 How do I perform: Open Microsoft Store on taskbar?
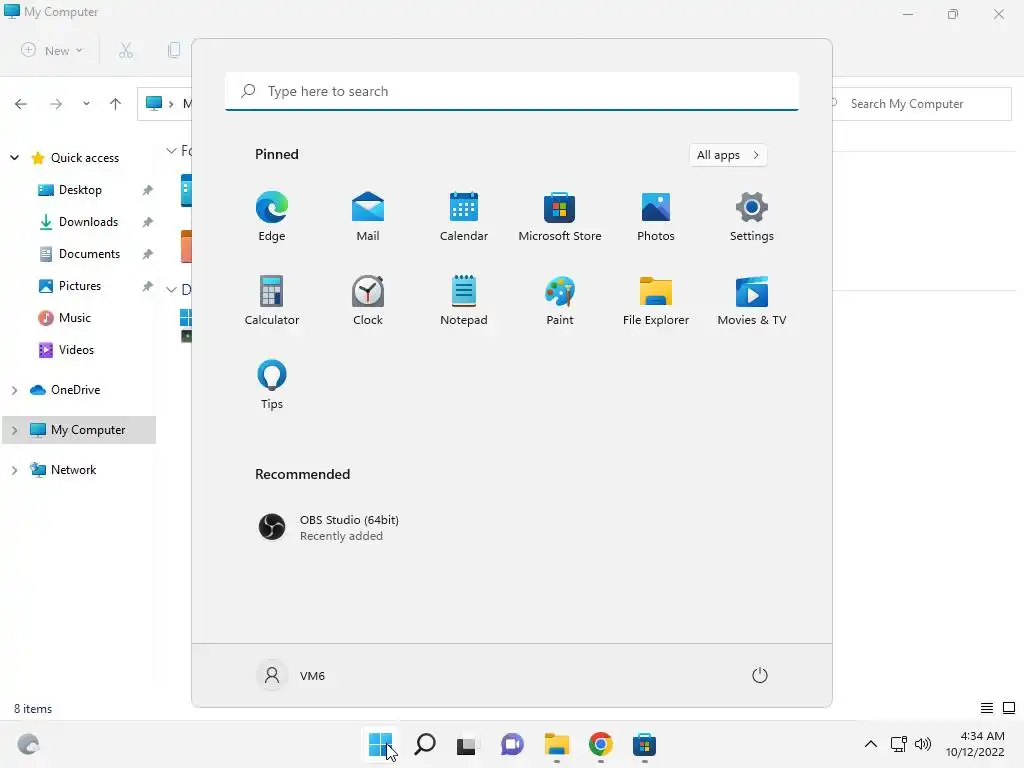tap(645, 744)
